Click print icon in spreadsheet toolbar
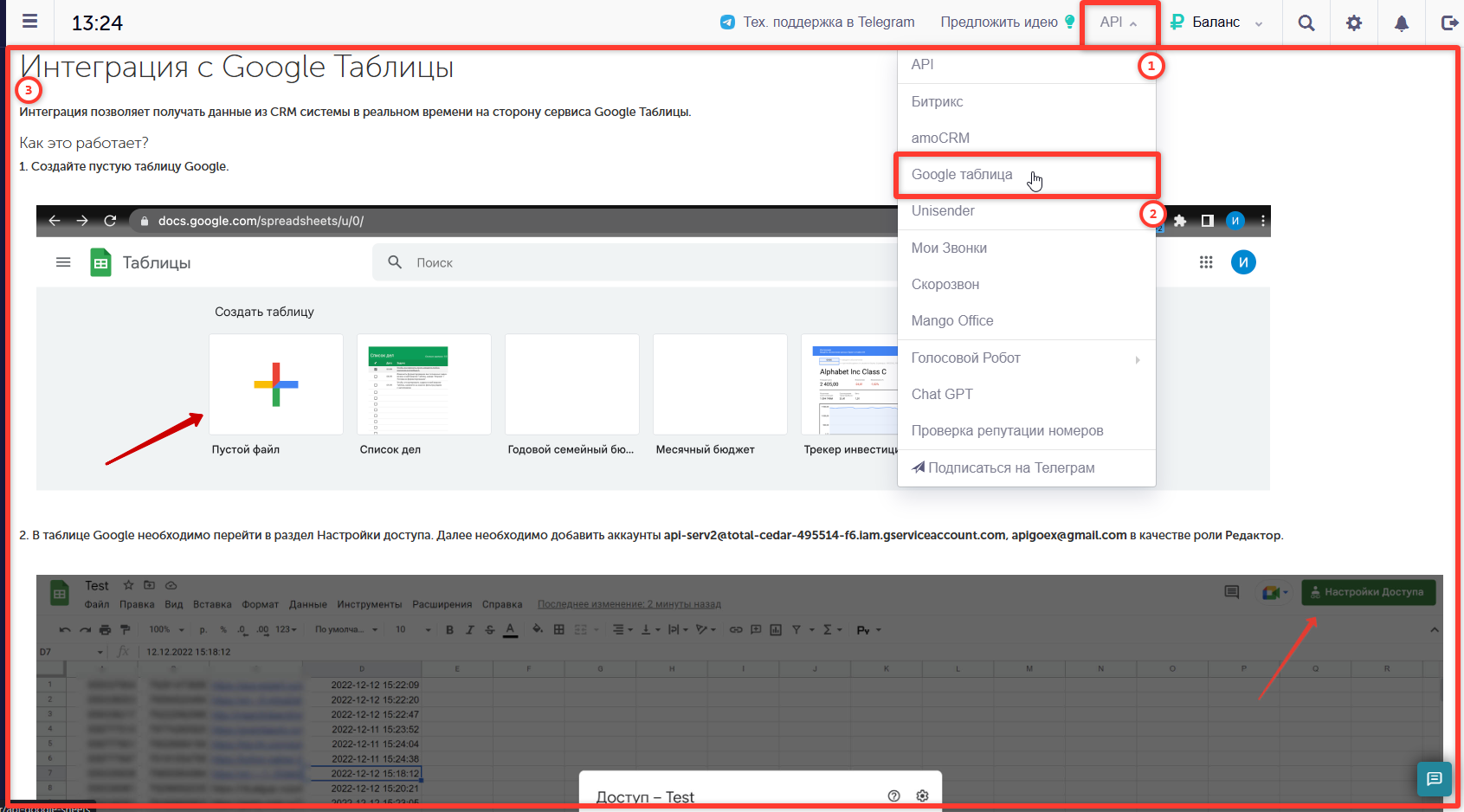This screenshot has width=1464, height=812. (105, 629)
